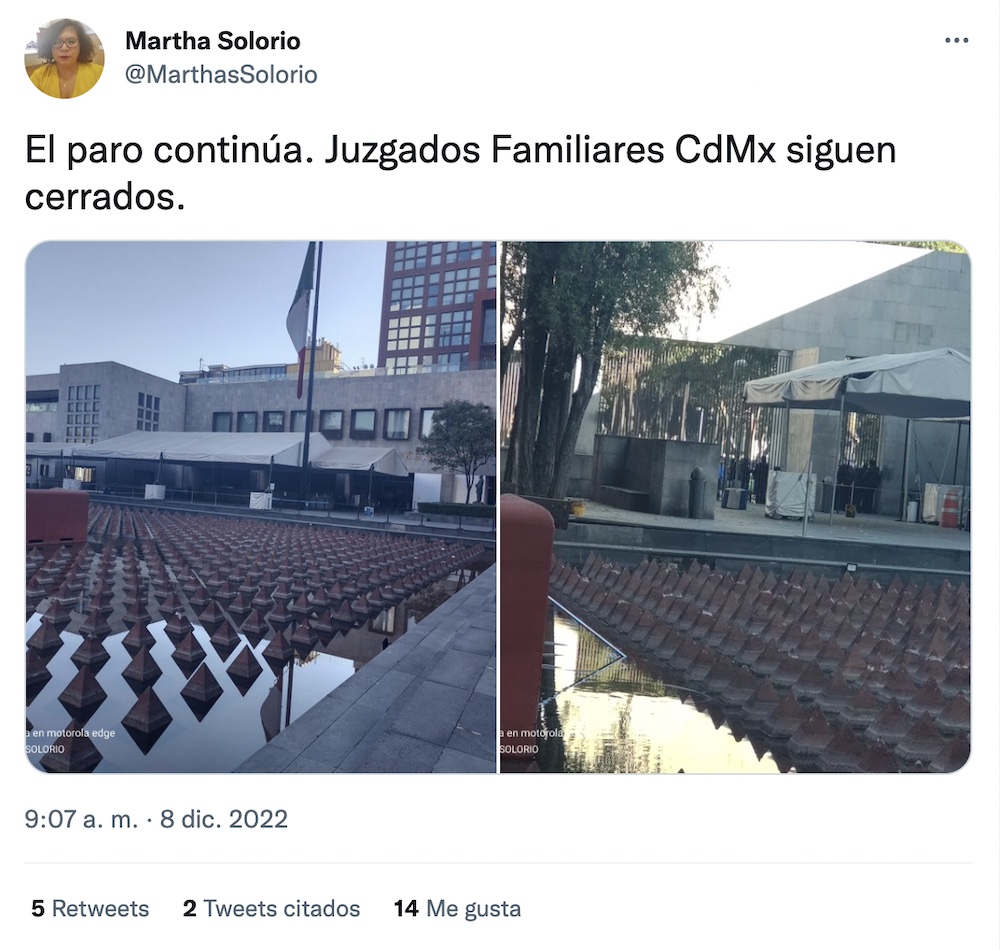View the 2 Tweets citados list
1000x950 pixels.
pyautogui.click(x=271, y=909)
